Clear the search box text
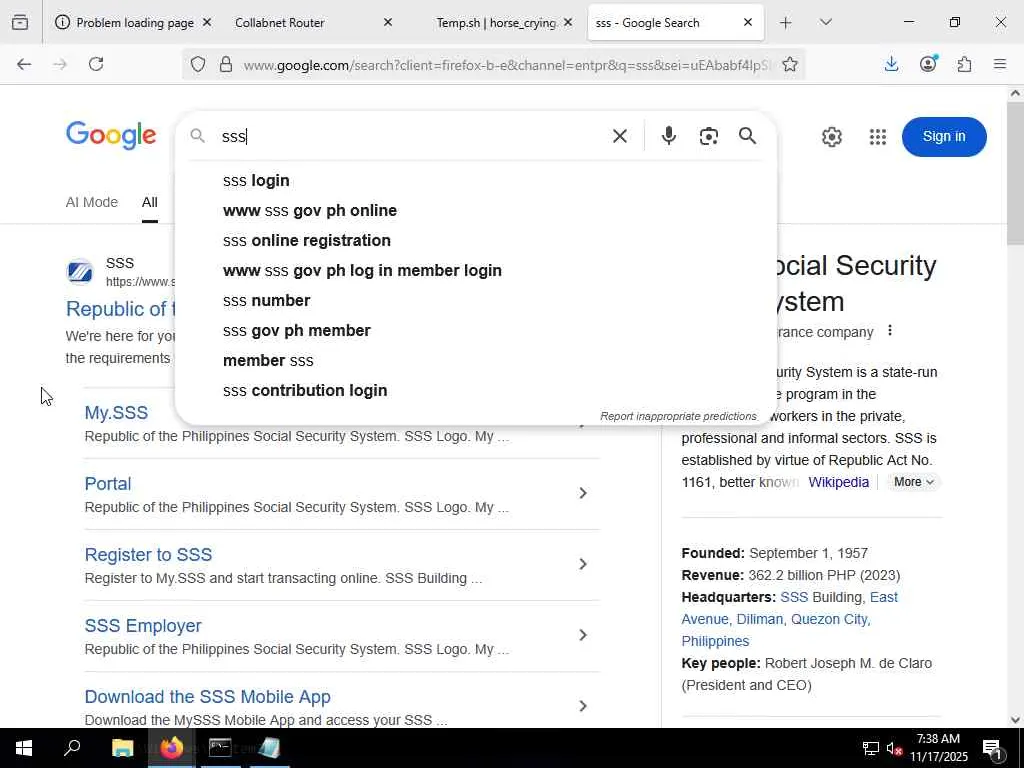 tap(620, 136)
